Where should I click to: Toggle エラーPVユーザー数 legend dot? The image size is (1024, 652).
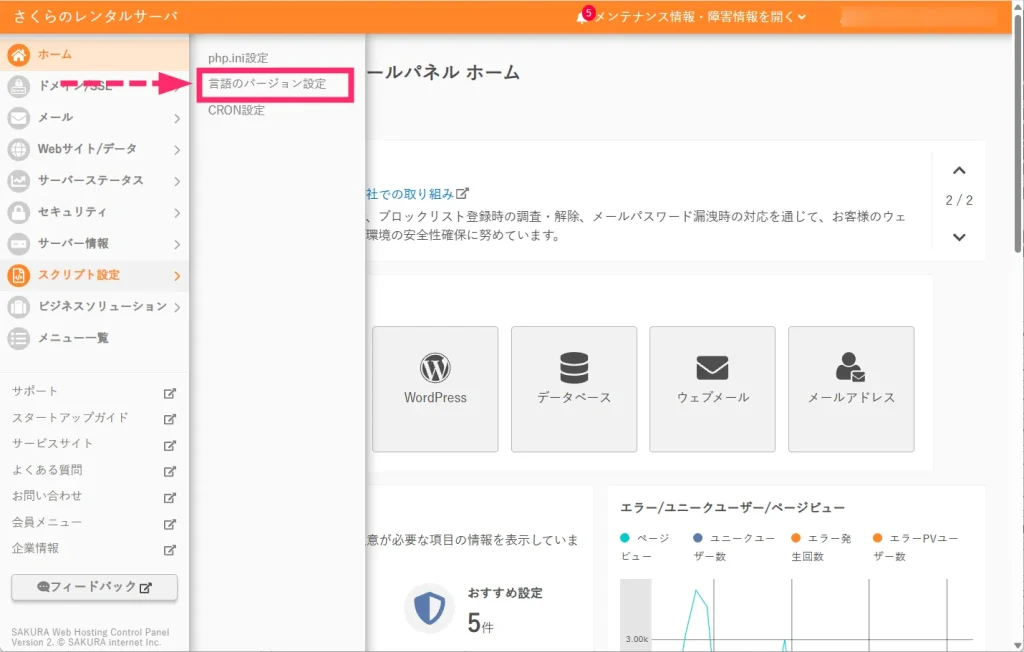pos(877,538)
